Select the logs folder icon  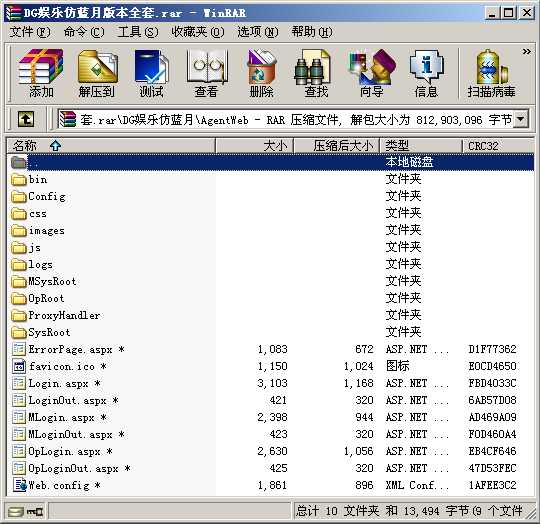(19, 264)
